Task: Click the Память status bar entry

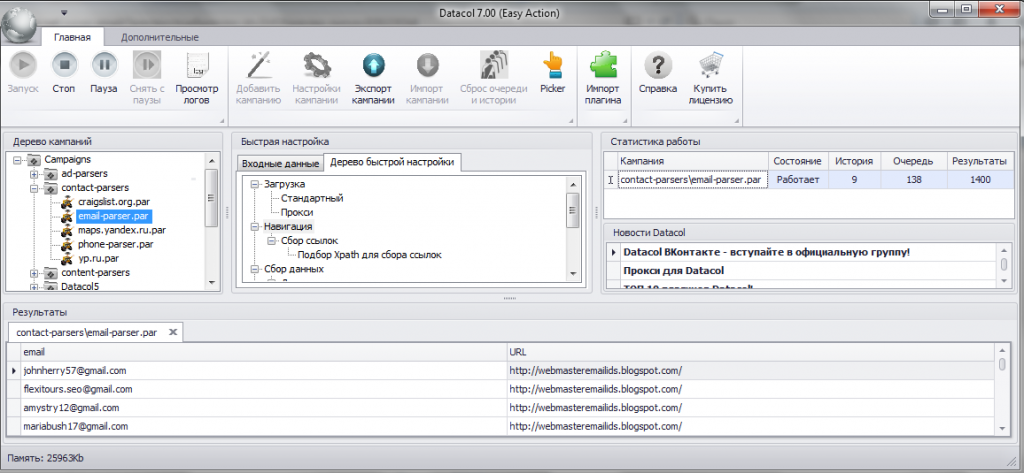Action: click(46, 458)
